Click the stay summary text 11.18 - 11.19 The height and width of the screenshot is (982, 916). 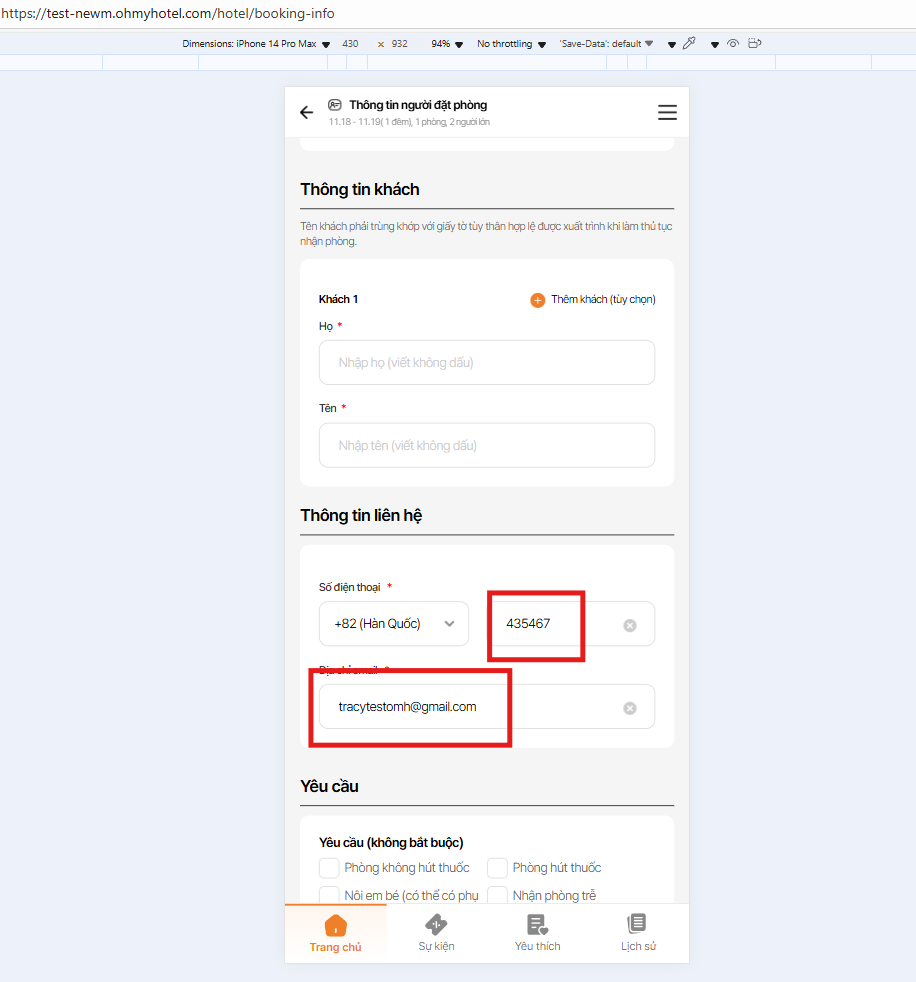409,122
